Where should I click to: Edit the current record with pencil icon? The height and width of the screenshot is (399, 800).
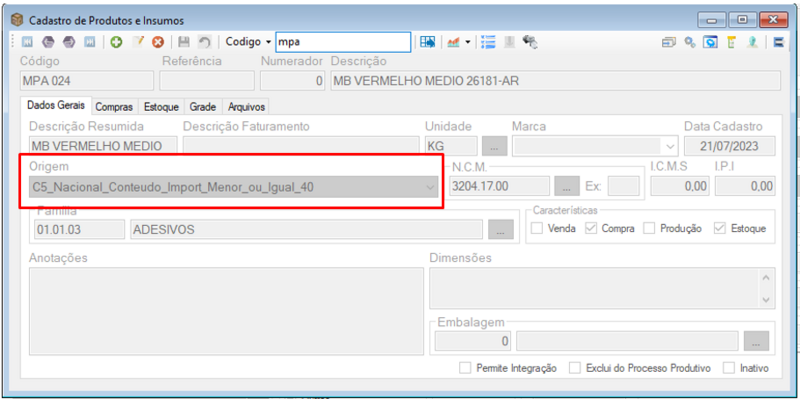(x=138, y=42)
